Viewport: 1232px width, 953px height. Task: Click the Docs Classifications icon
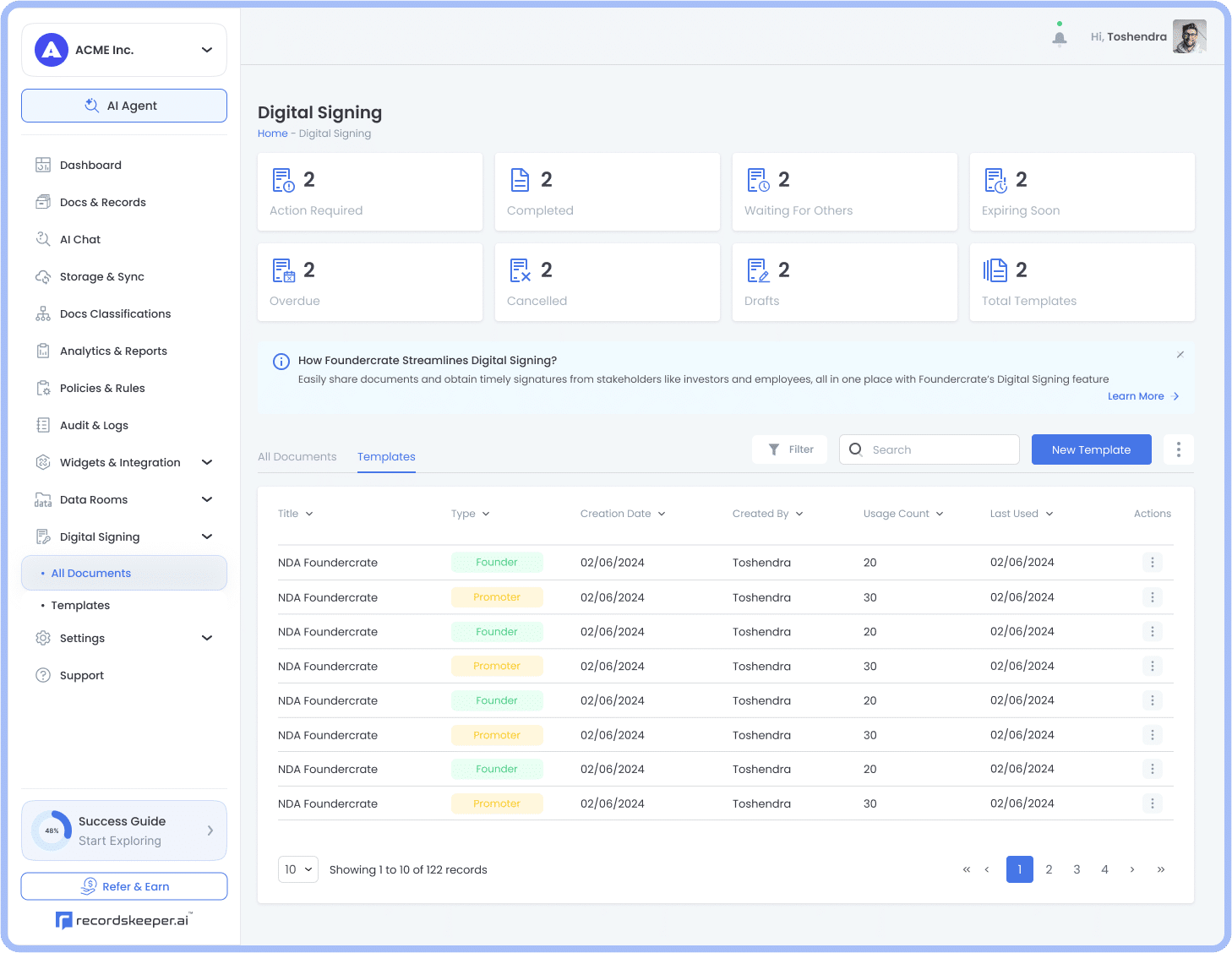[x=43, y=313]
